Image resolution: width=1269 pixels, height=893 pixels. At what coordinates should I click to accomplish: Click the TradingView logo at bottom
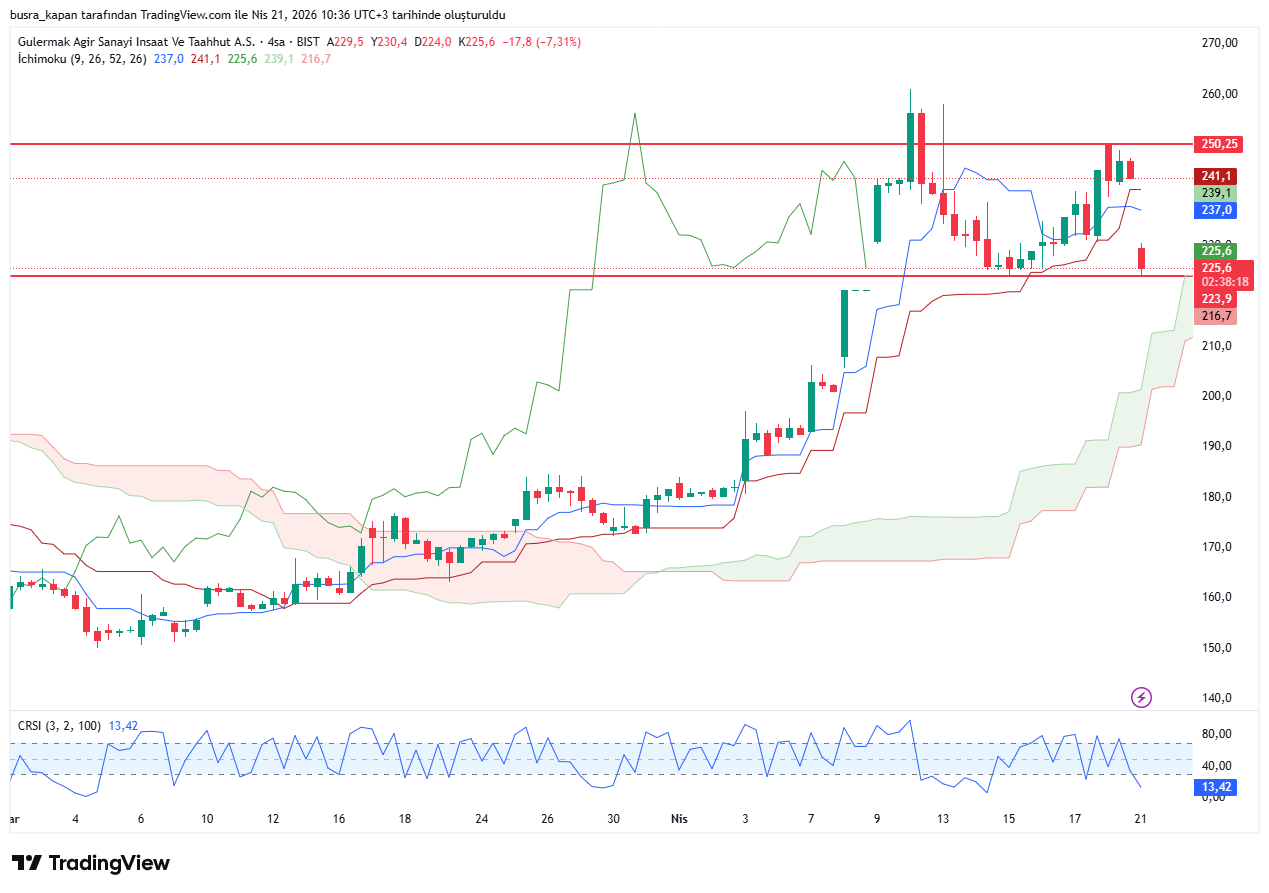coord(91,863)
